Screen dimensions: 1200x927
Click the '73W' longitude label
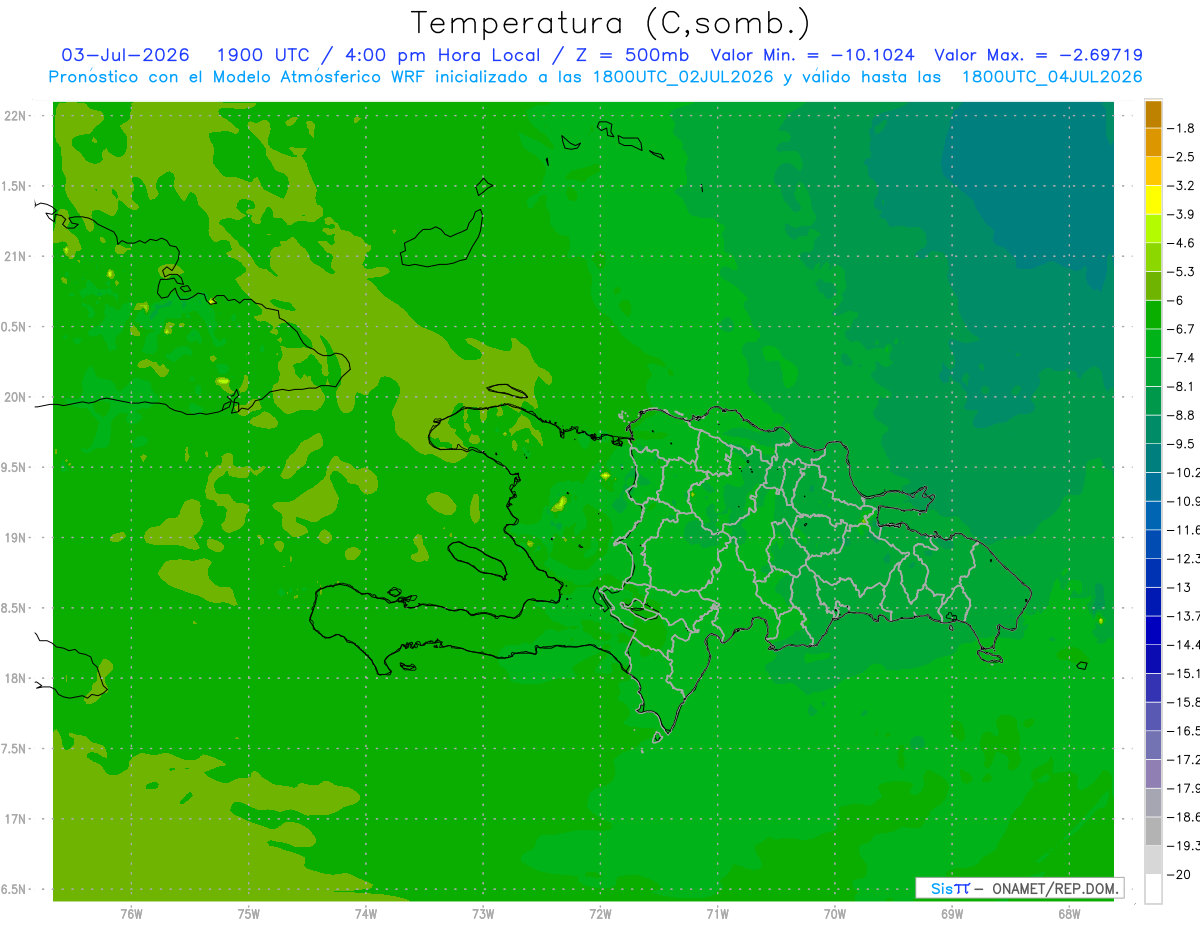tap(483, 914)
